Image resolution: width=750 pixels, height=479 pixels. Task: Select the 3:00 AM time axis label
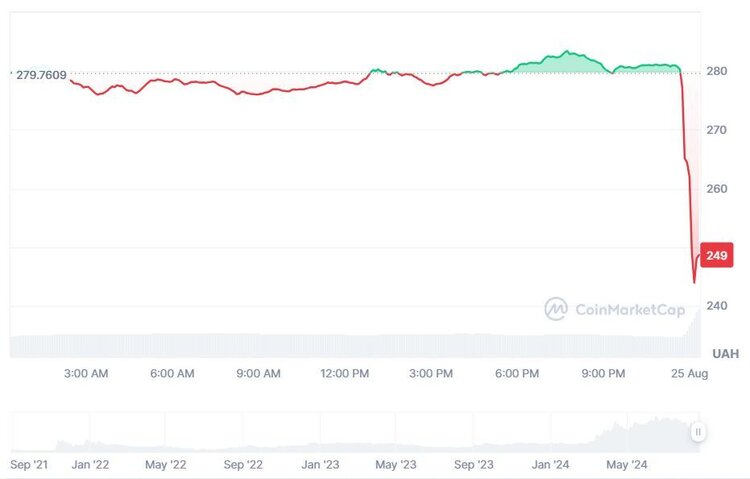[x=86, y=373]
